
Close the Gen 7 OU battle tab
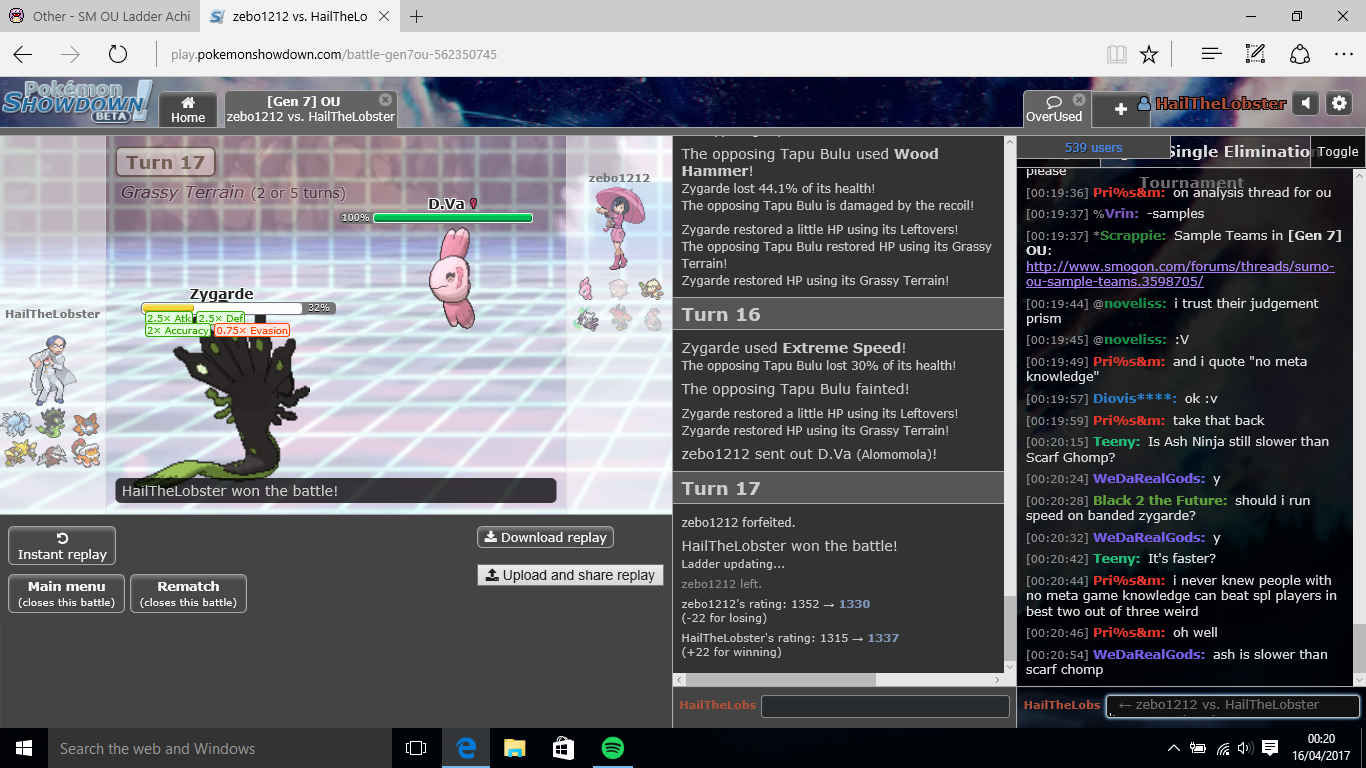(x=385, y=100)
